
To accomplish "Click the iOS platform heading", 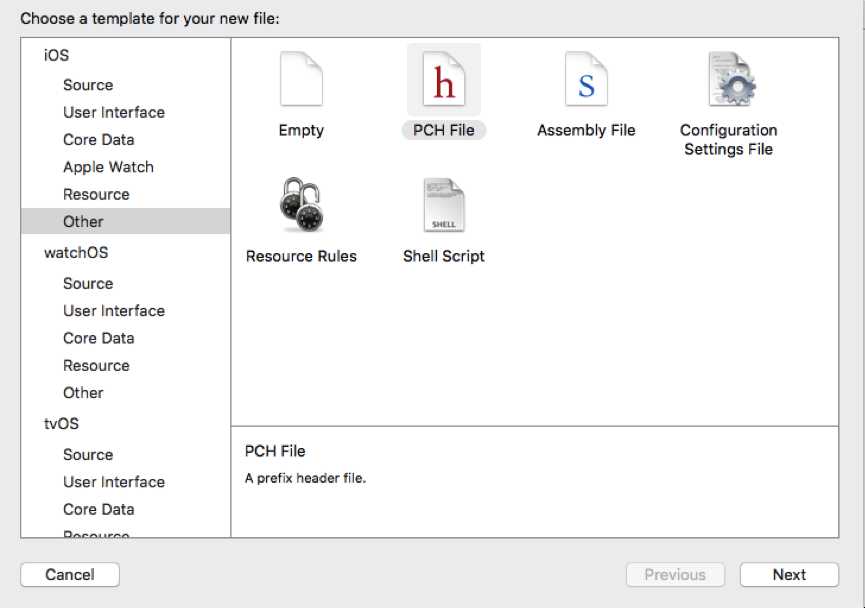I will point(56,55).
